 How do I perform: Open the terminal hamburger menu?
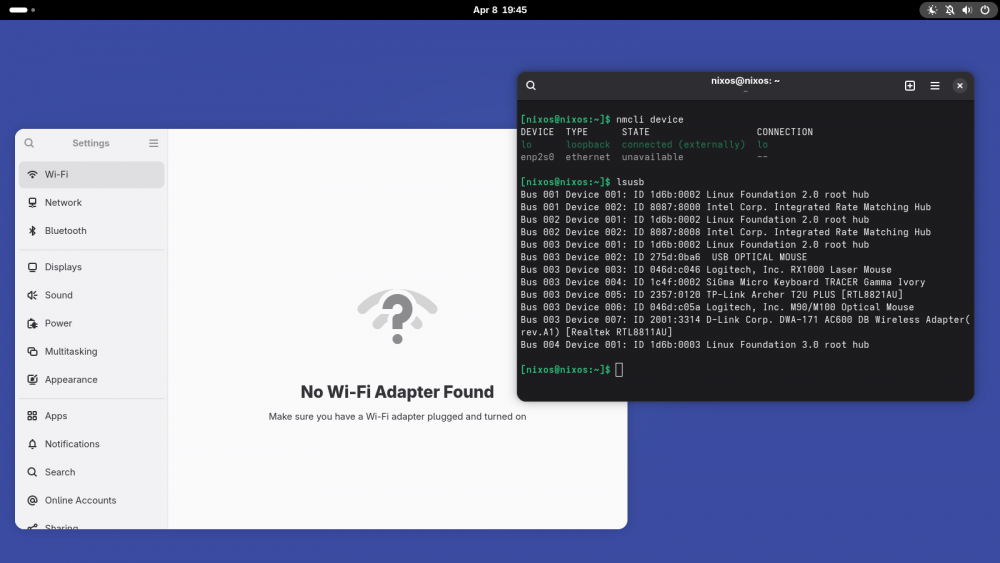(935, 85)
